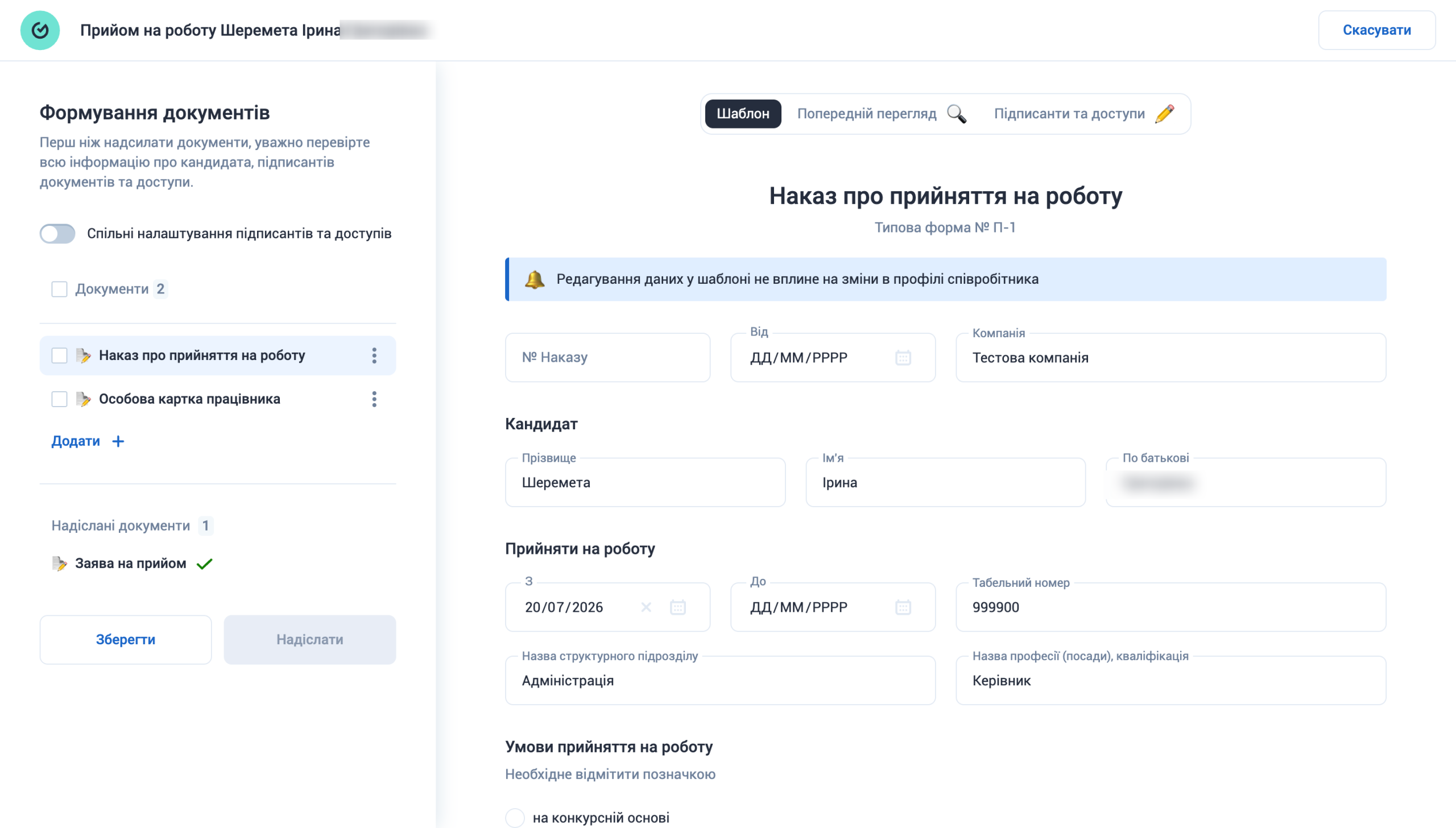
Task: Click the bell icon in the notice banner
Action: tap(535, 279)
